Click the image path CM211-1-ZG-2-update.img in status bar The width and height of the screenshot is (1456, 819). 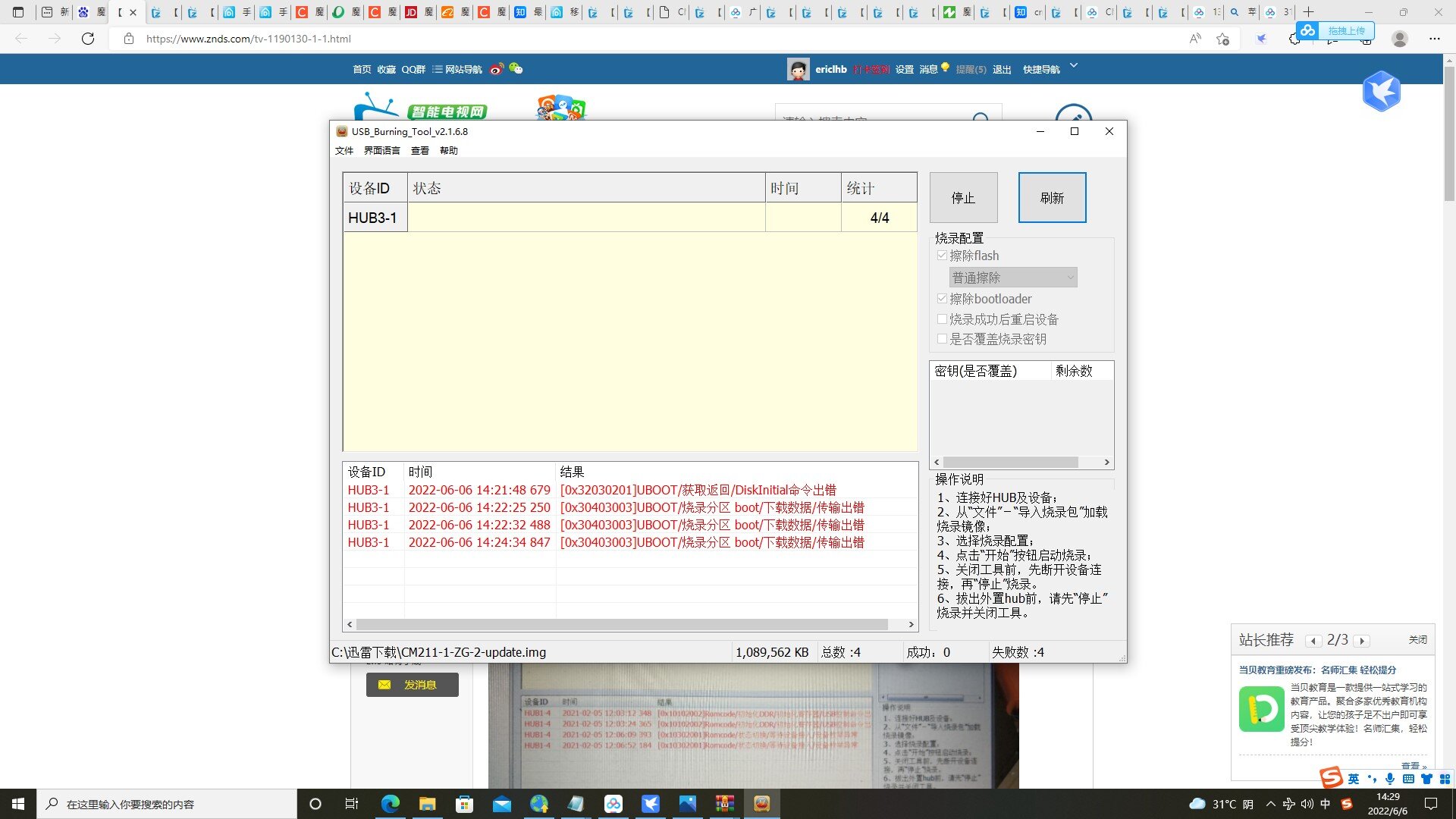click(438, 652)
